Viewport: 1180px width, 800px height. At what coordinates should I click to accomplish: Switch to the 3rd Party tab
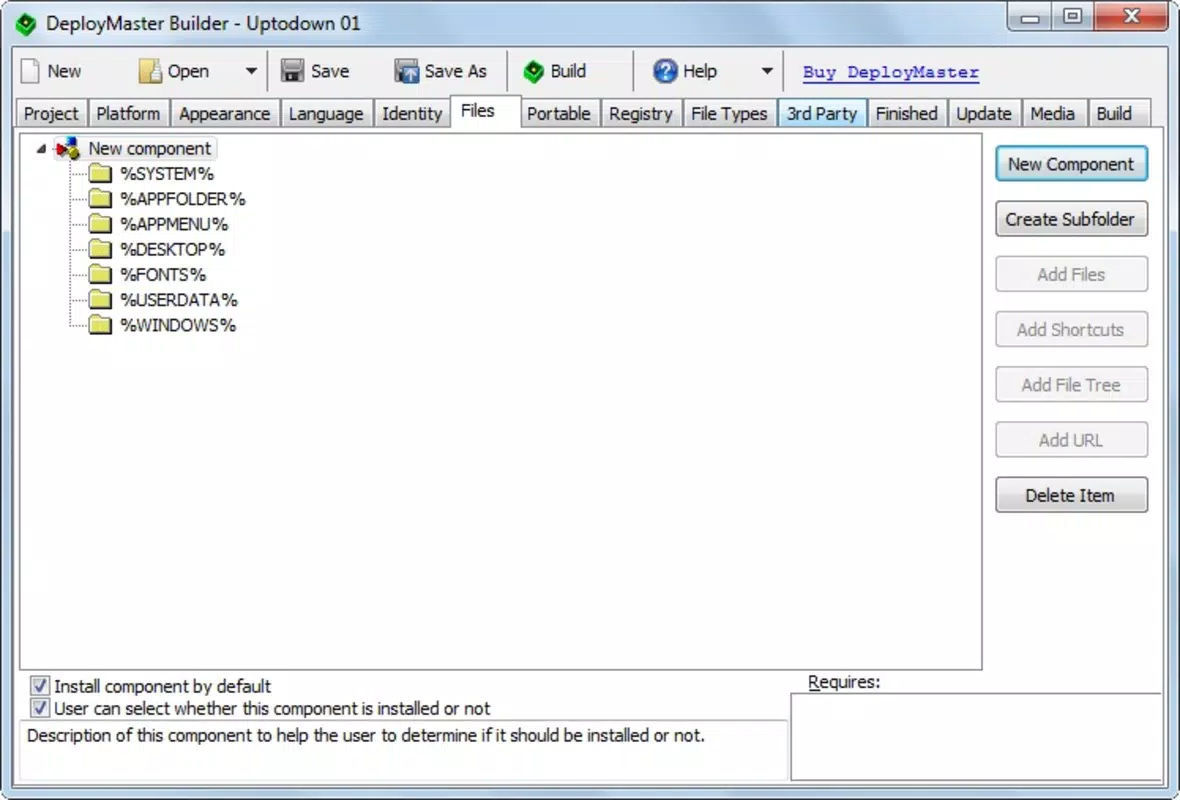point(822,114)
